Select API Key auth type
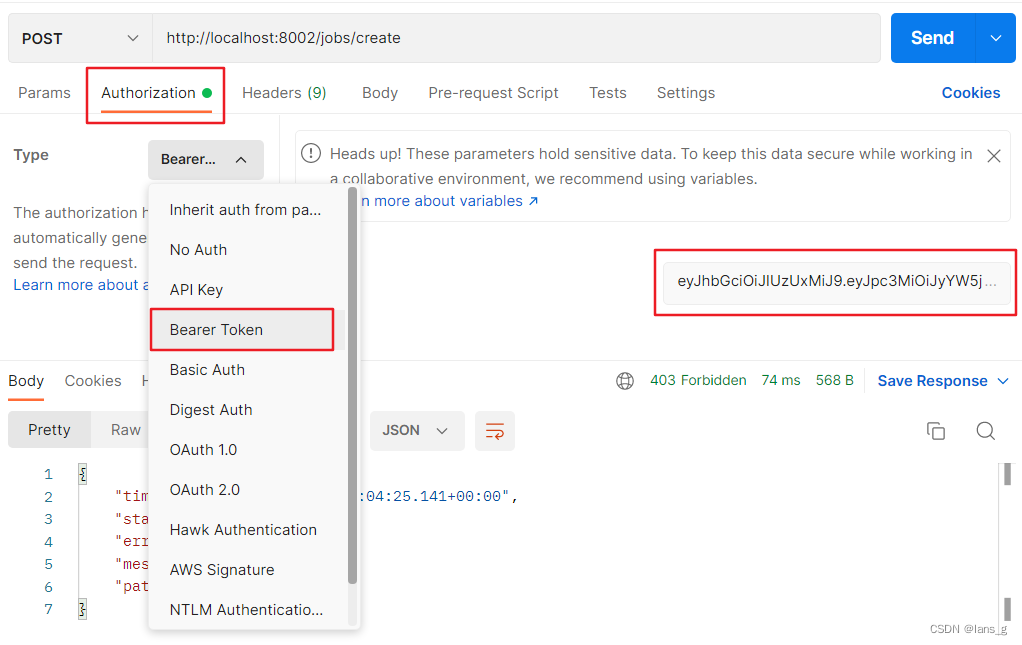Viewport: 1022px width, 645px height. (248, 290)
